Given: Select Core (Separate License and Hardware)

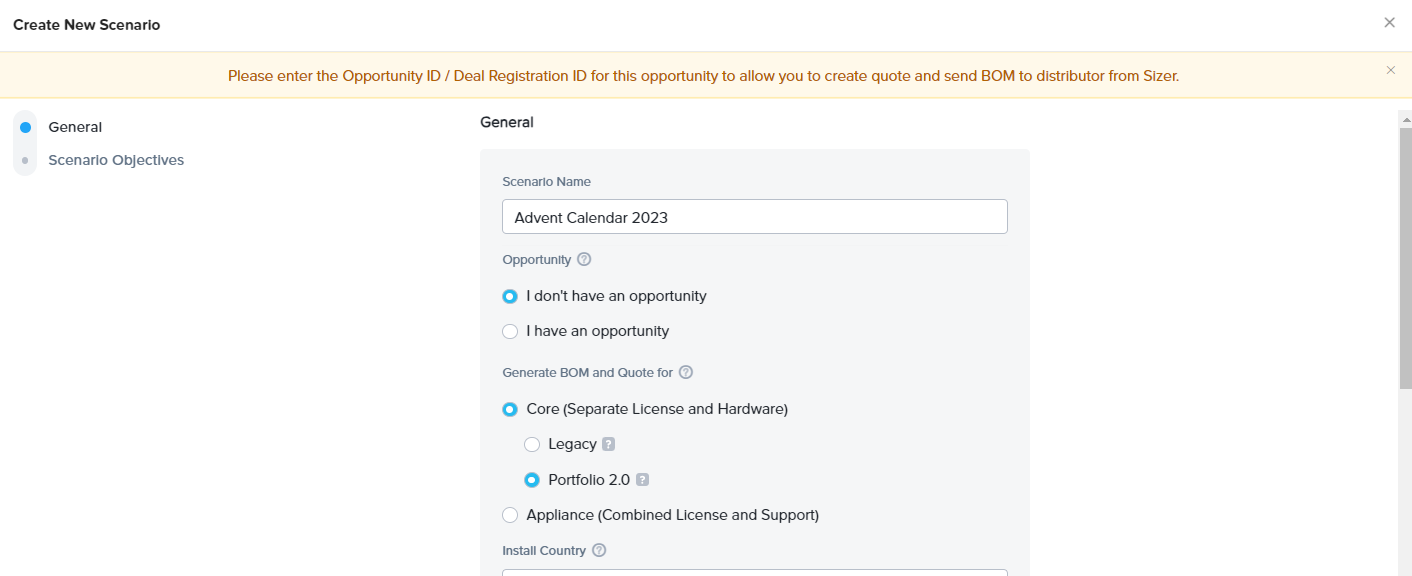Looking at the screenshot, I should point(510,409).
